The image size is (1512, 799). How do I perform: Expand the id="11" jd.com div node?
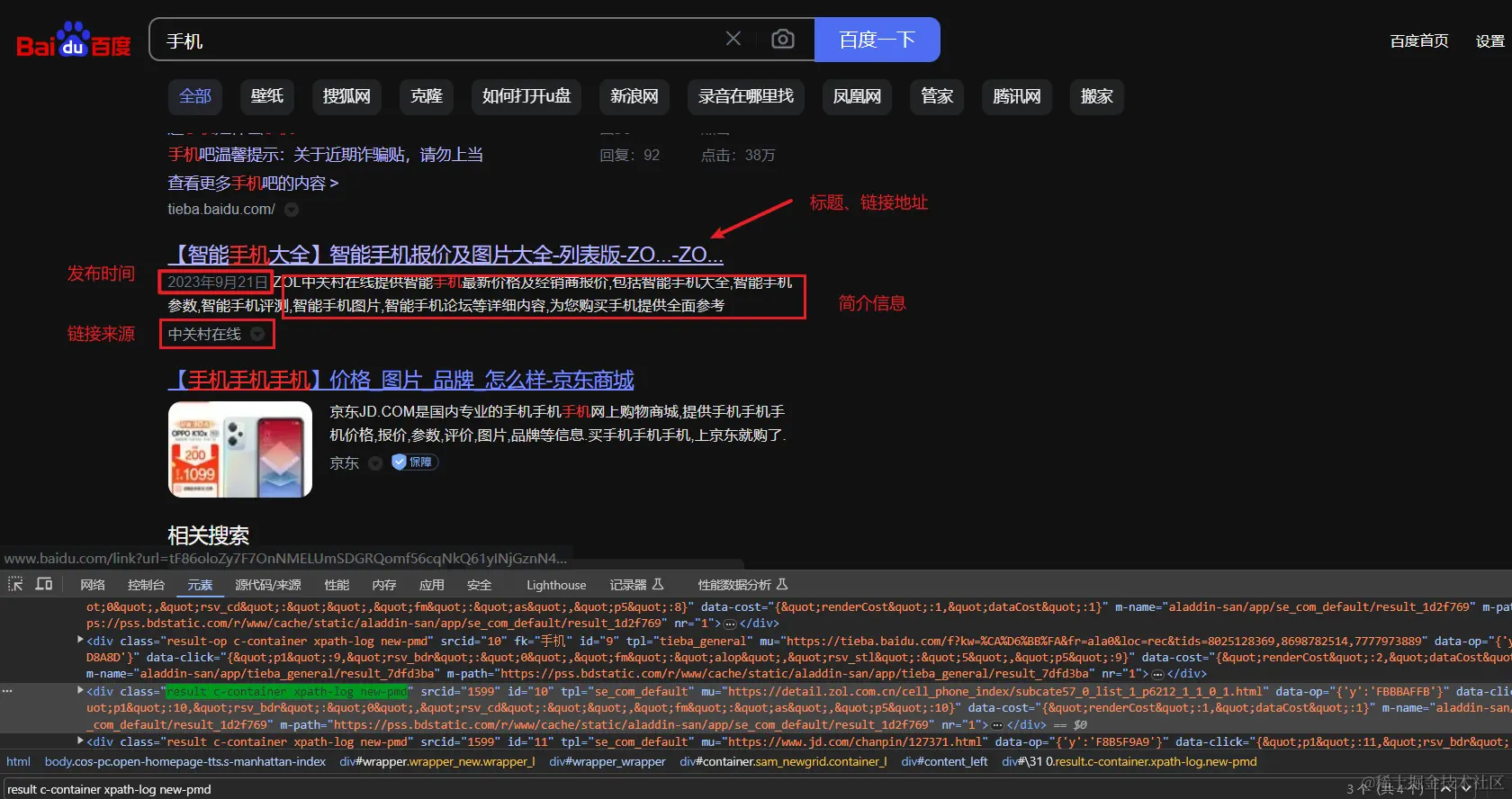coord(80,741)
